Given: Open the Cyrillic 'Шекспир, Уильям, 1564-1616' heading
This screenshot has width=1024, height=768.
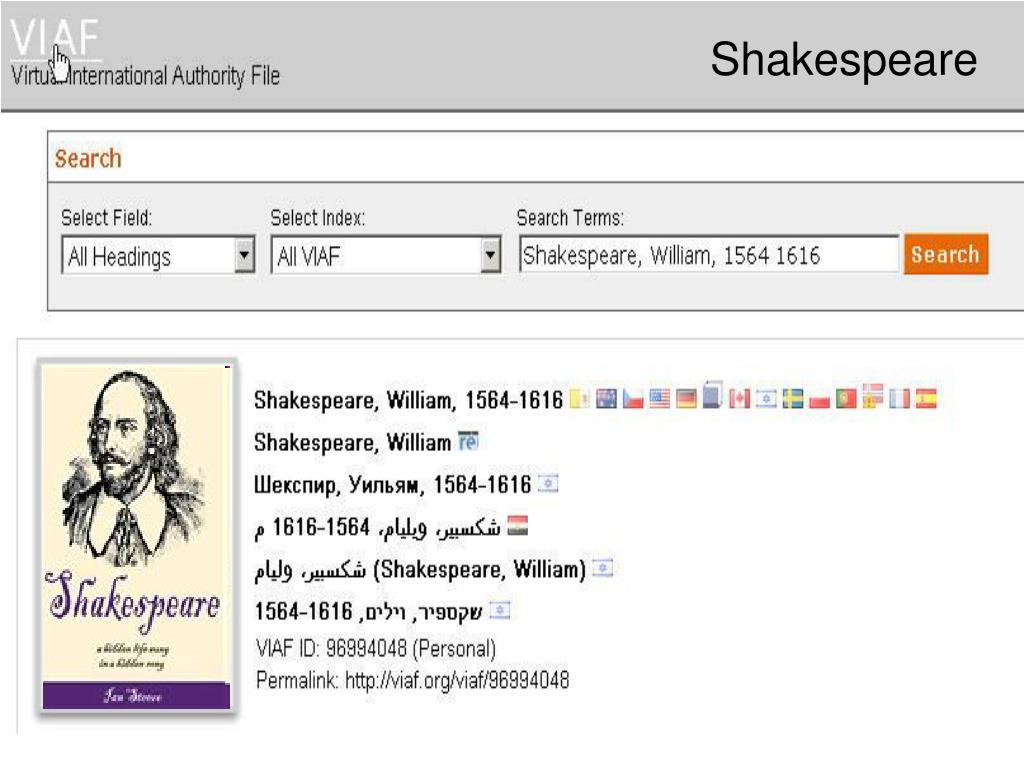Looking at the screenshot, I should [x=392, y=485].
